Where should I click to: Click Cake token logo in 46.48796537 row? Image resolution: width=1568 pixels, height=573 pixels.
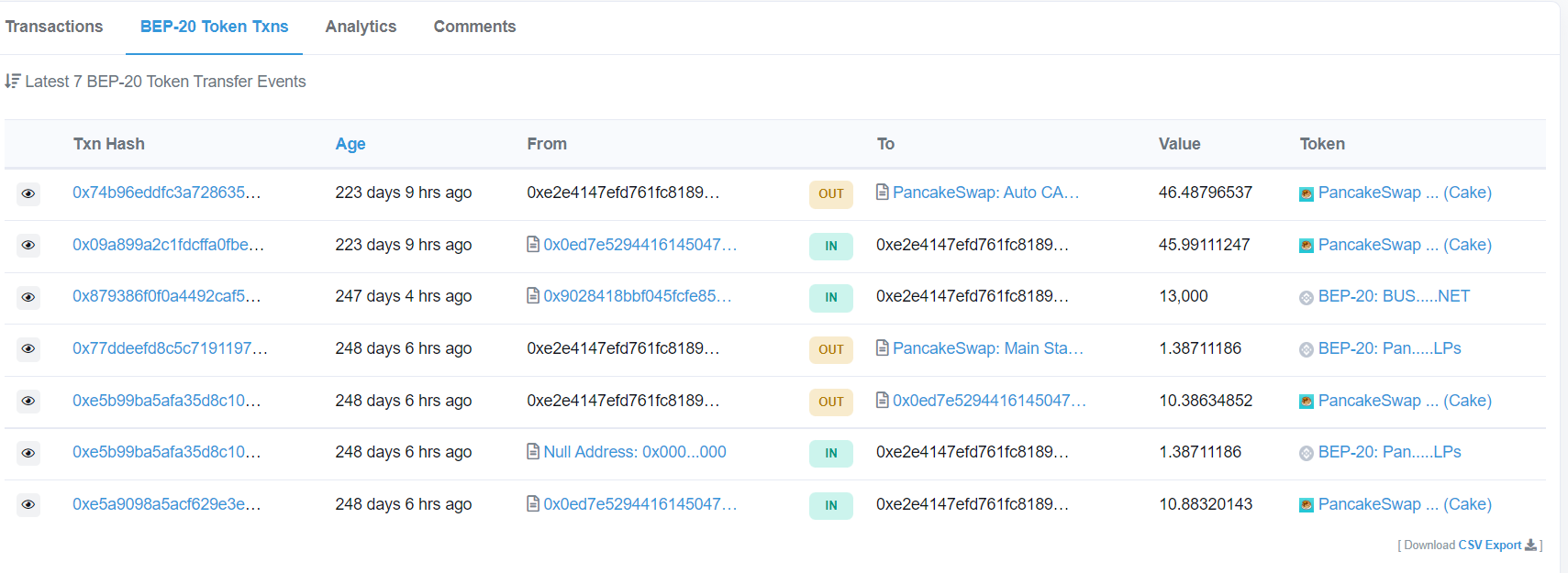[x=1307, y=193]
